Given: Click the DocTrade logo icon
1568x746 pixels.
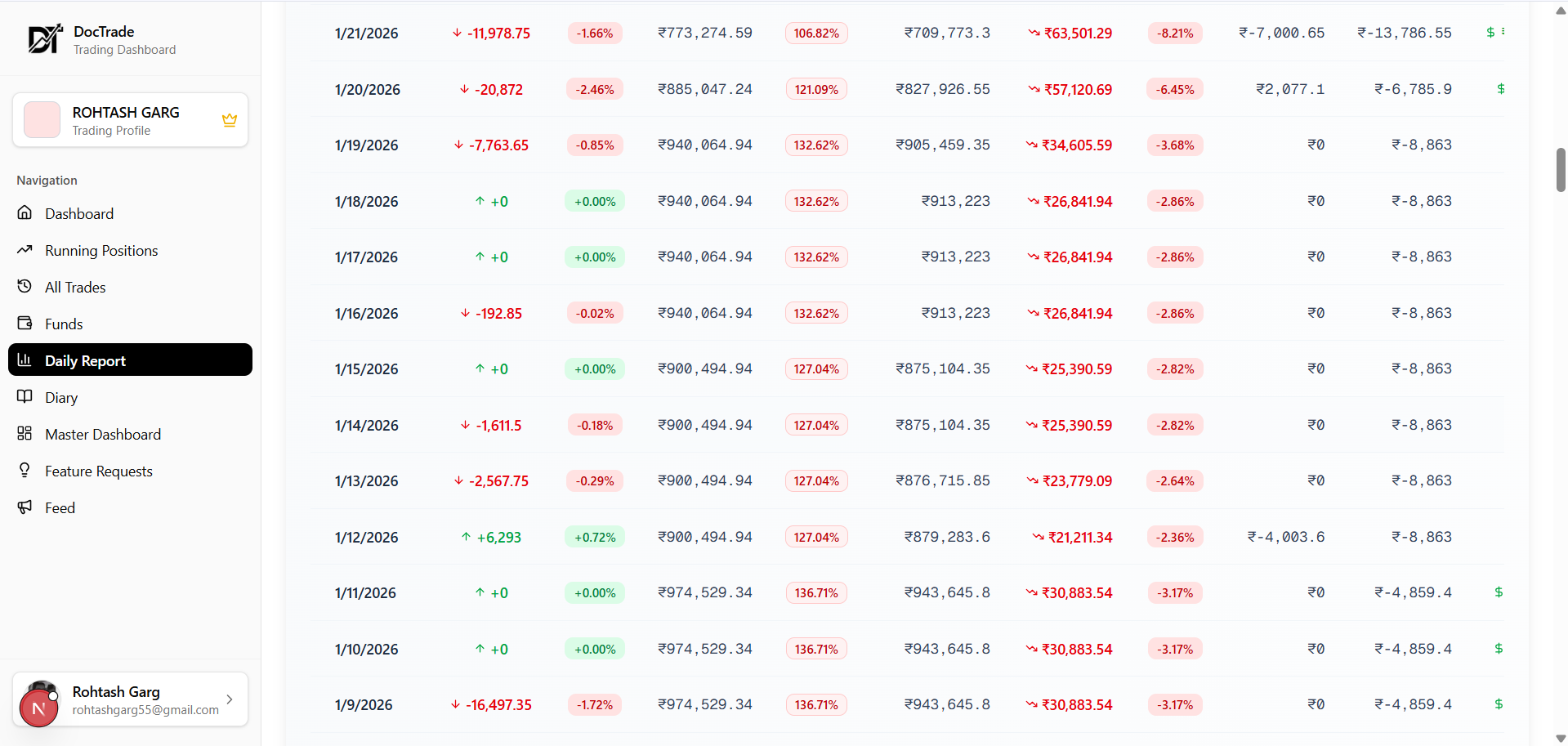Looking at the screenshot, I should (x=45, y=39).
